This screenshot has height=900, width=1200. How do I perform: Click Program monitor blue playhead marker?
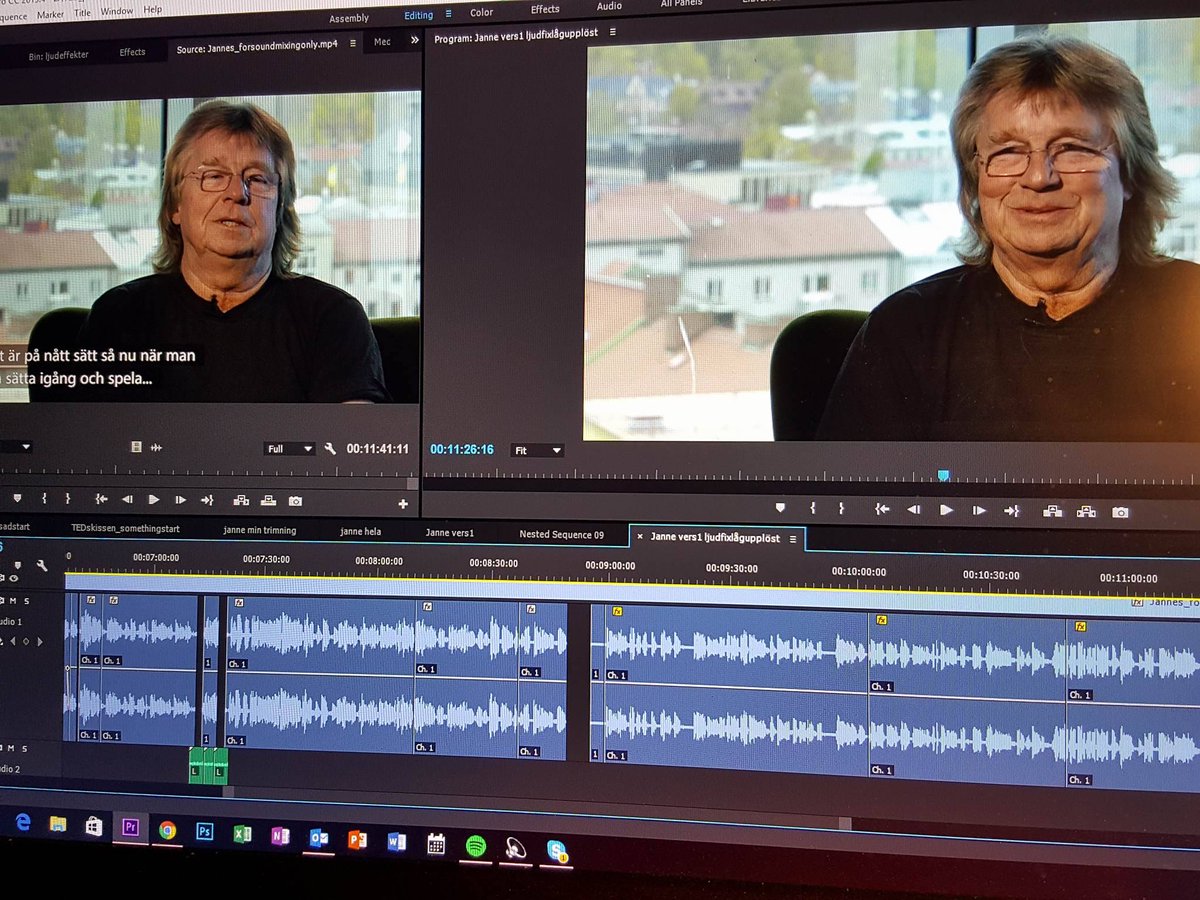pyautogui.click(x=942, y=476)
